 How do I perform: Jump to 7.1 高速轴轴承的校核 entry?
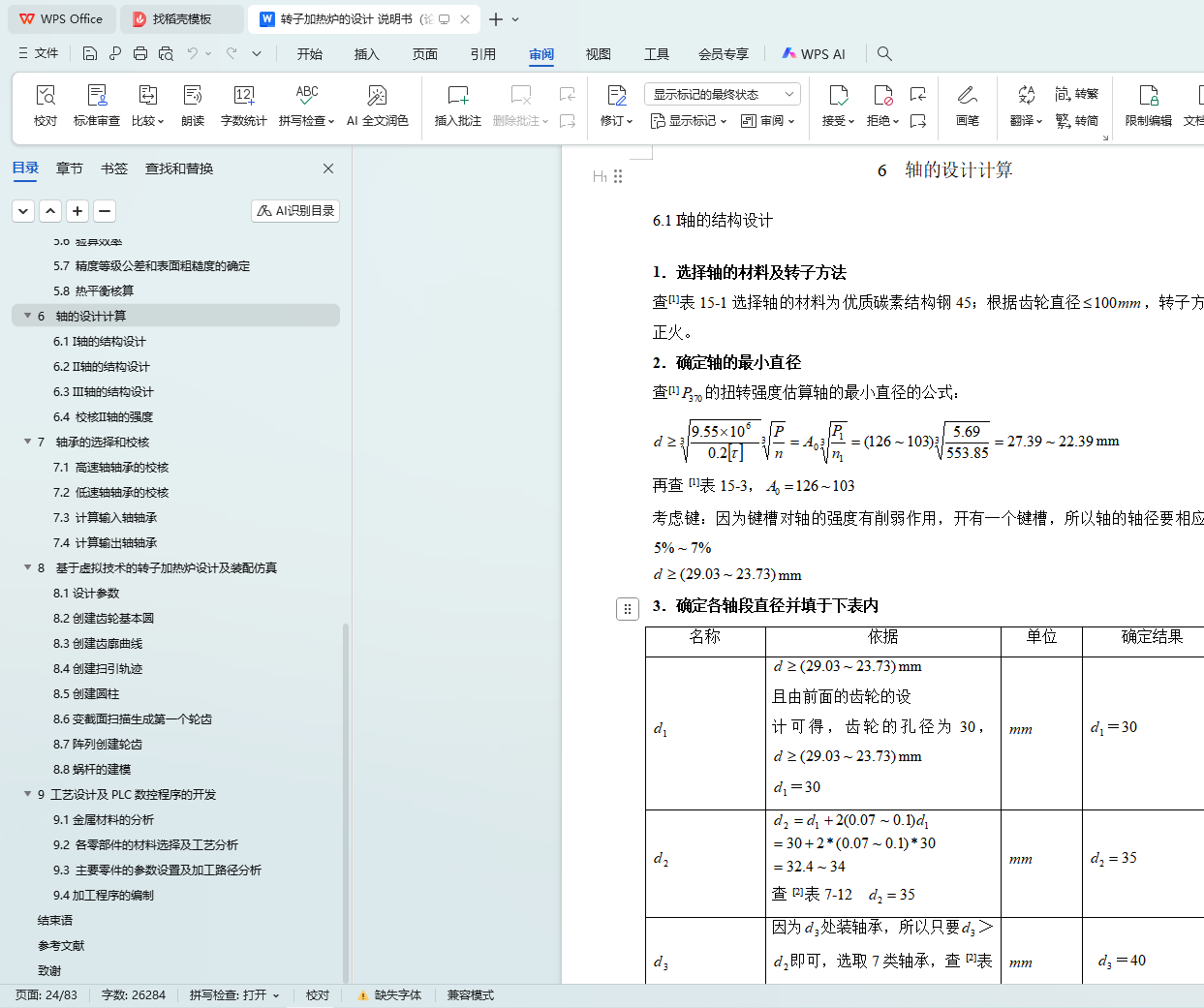(110, 467)
